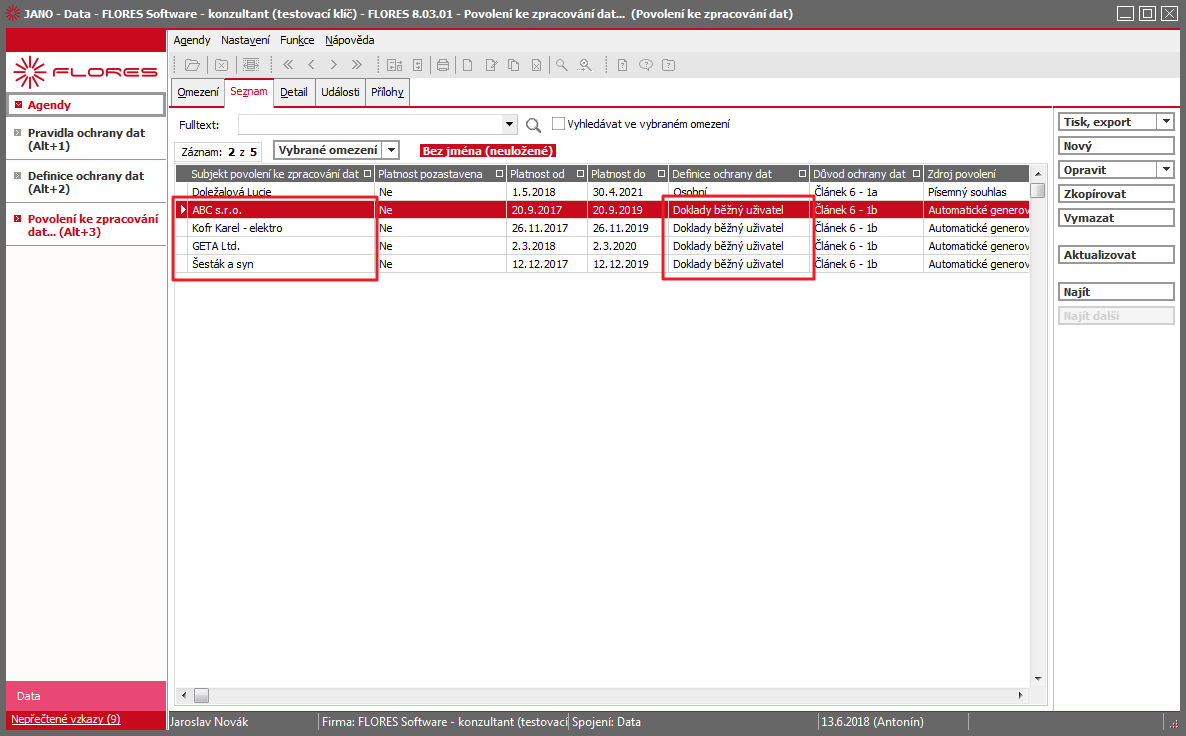
Task: Click the new blank document toolbar icon
Action: (x=468, y=65)
